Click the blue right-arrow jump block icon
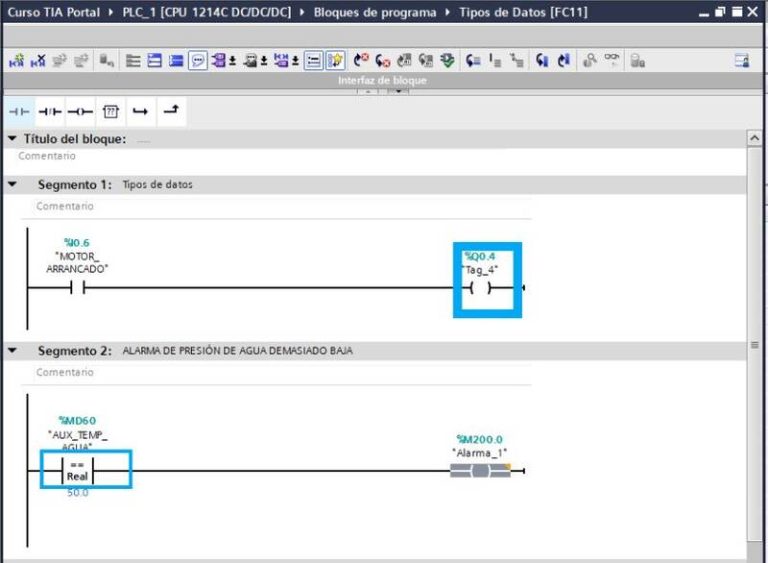This screenshot has height=563, width=768. 563,61
